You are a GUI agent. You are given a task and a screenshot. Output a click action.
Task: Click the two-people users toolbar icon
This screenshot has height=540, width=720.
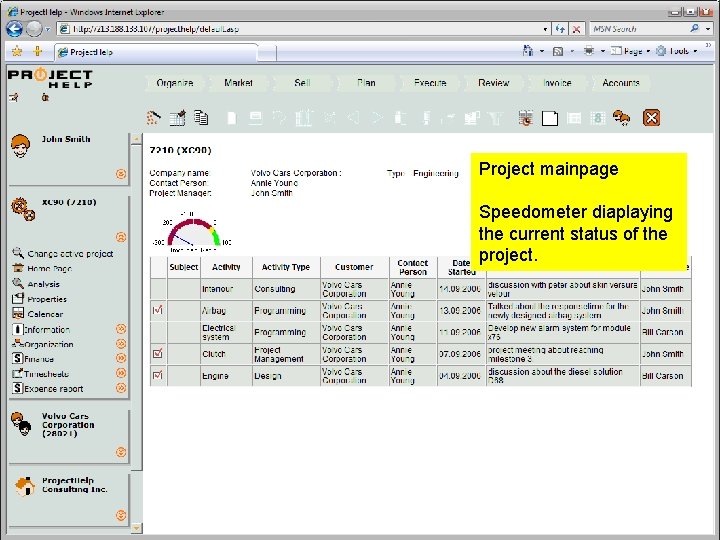621,118
